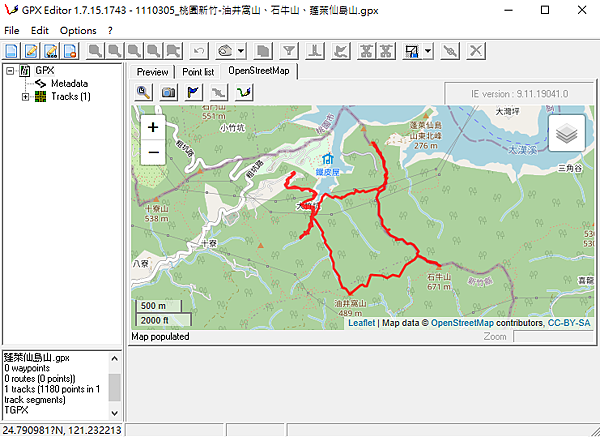
Task: Open the ? help menu
Action: coord(110,30)
